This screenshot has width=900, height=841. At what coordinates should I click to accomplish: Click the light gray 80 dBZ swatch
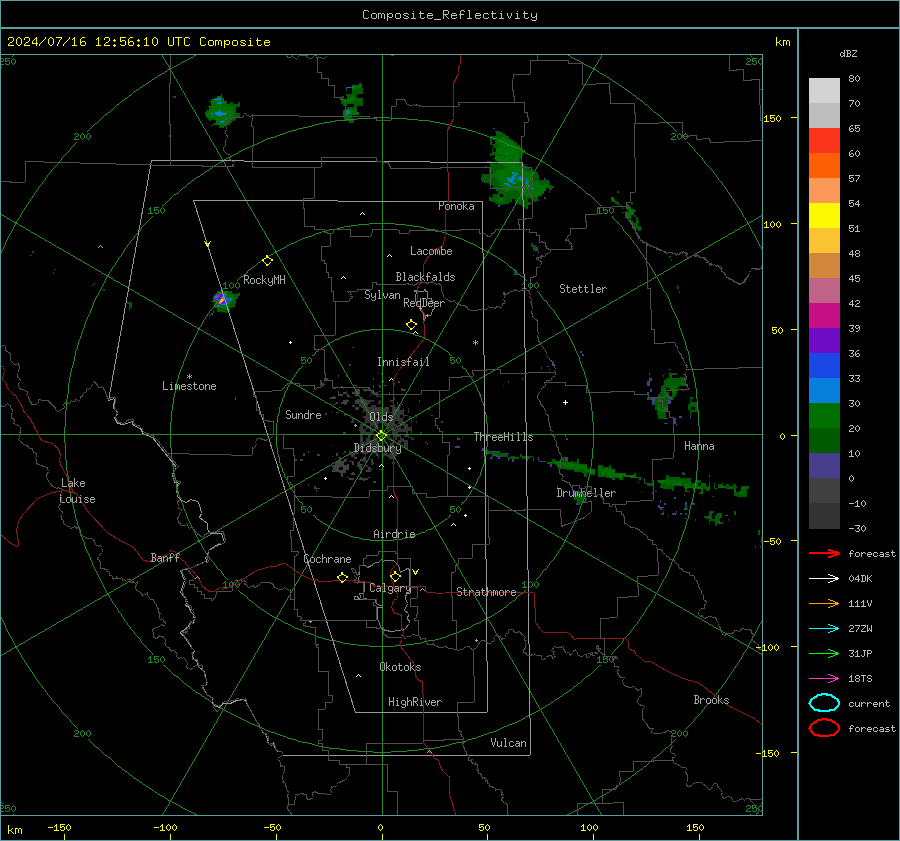coord(824,90)
